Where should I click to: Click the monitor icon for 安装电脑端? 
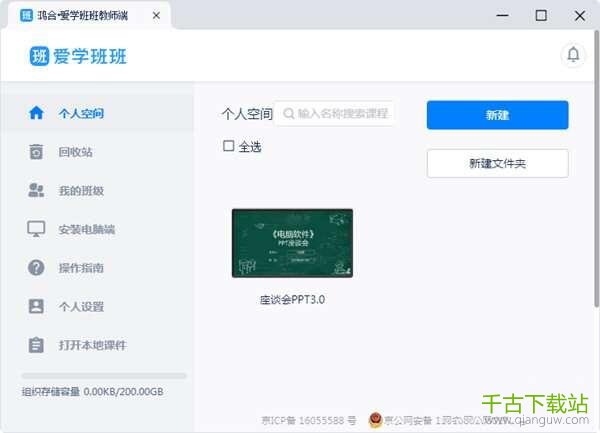click(36, 229)
